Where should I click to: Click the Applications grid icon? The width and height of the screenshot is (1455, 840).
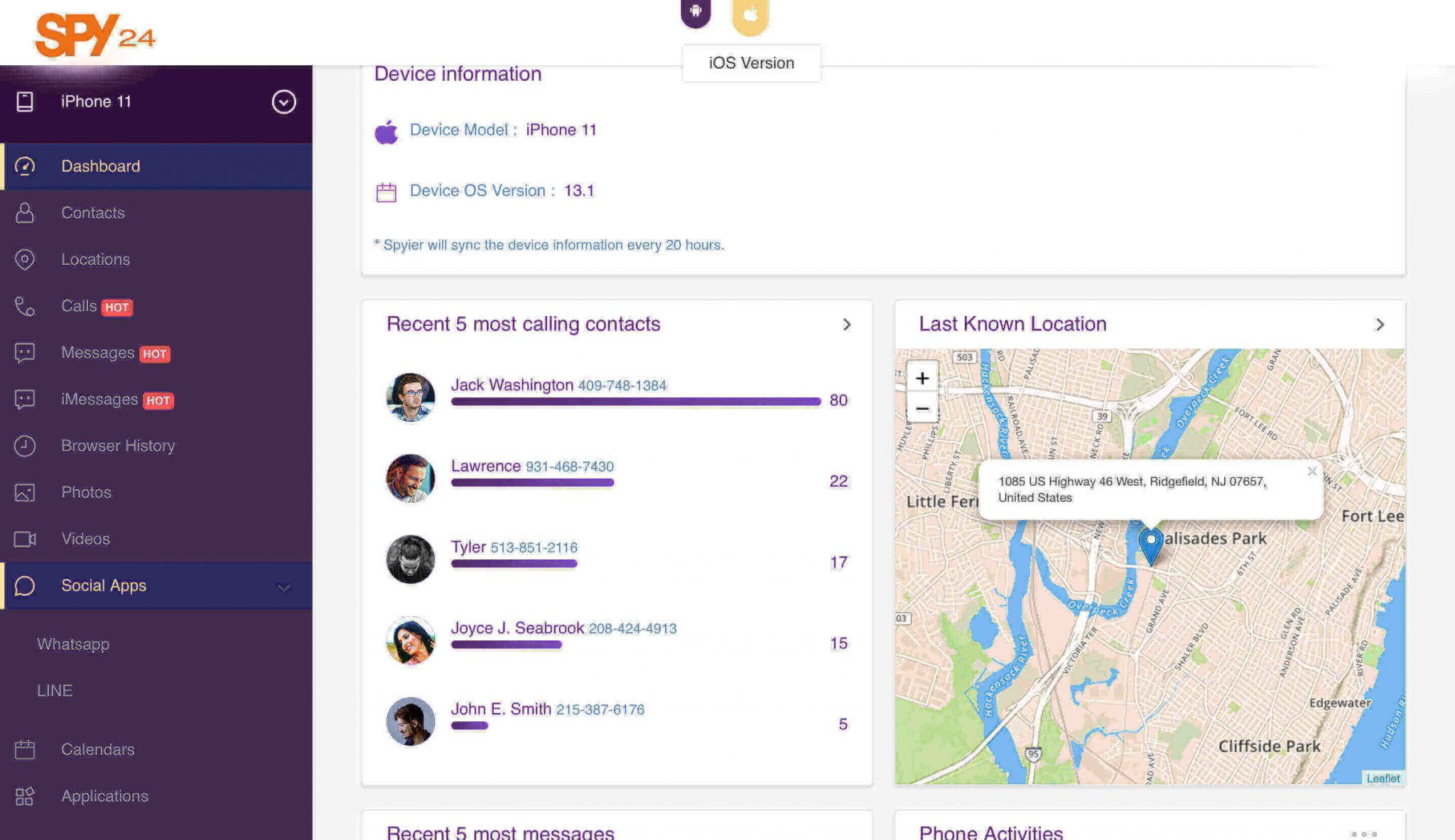[x=25, y=796]
